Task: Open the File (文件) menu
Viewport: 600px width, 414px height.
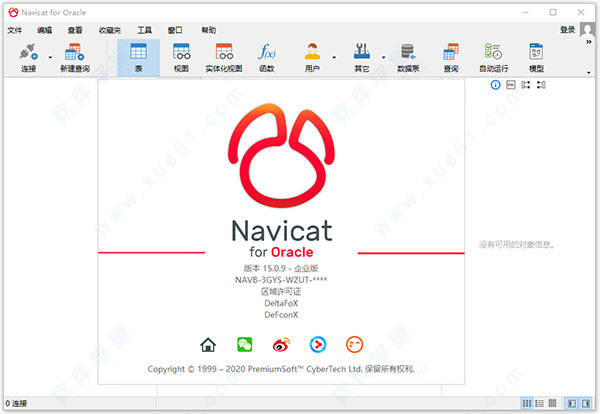Action: 15,30
